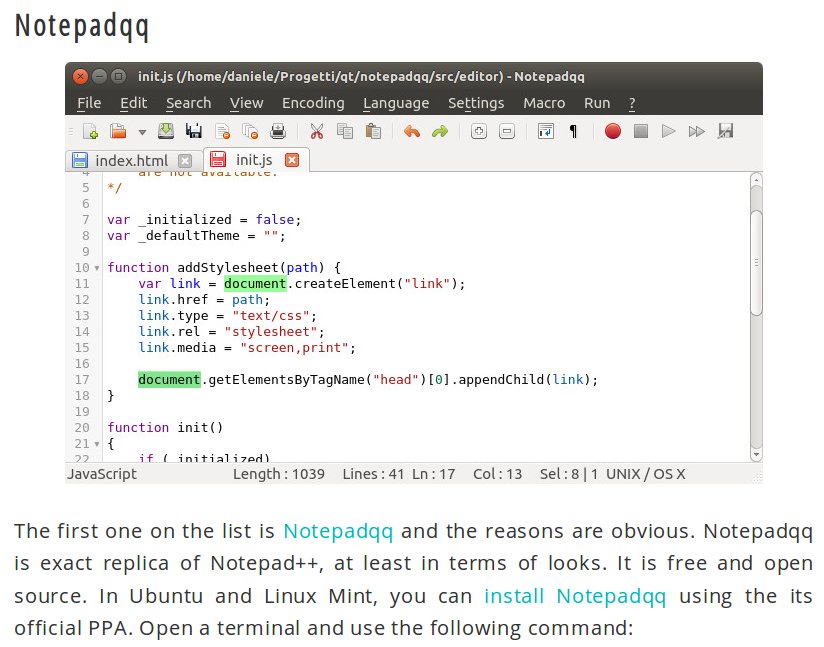Click JavaScript language in status bar
824x647 pixels.
pos(101,474)
